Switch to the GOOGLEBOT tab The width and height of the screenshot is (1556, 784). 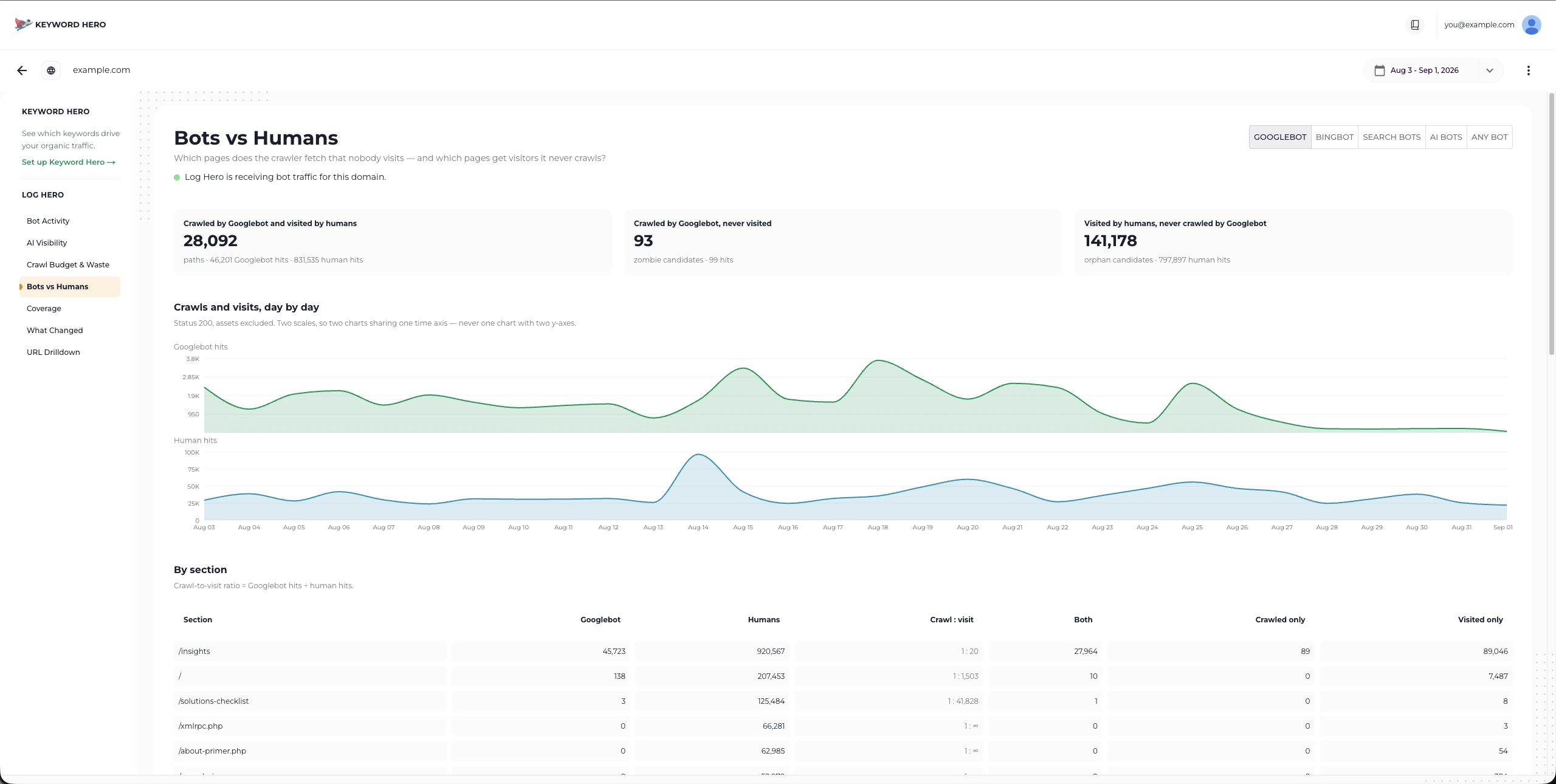1280,137
